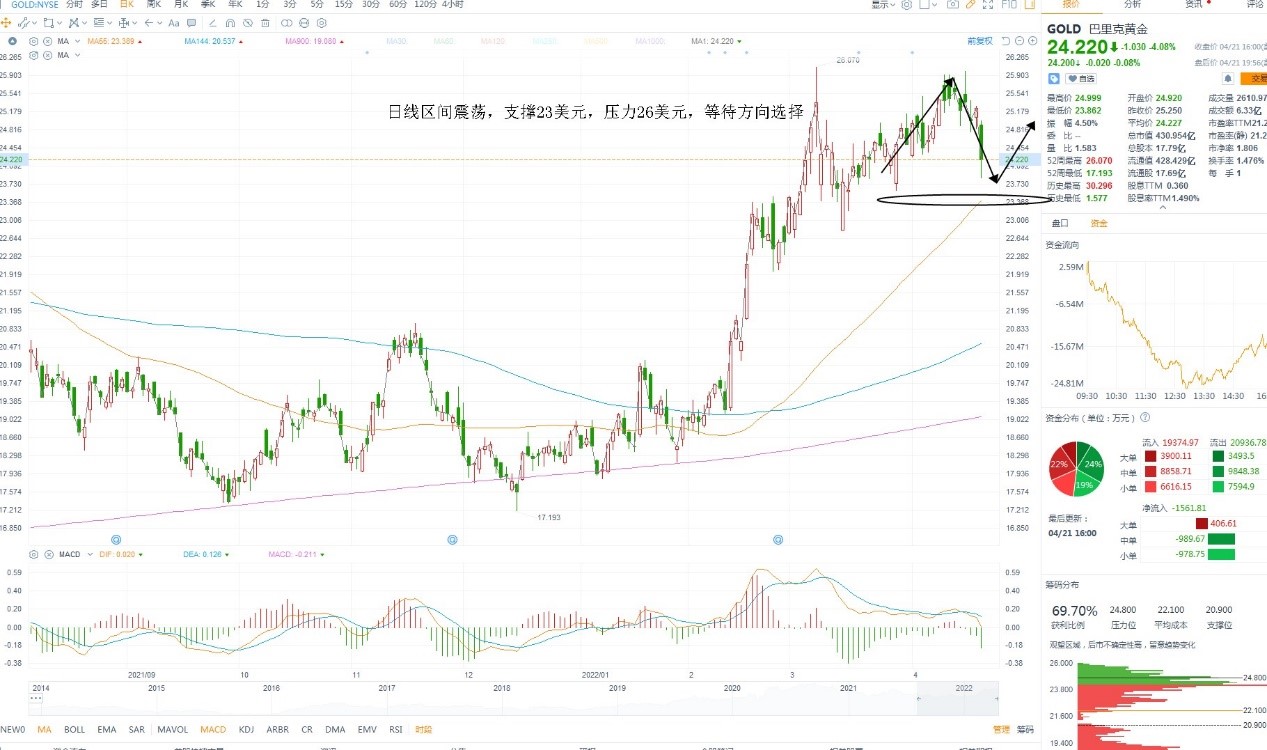1267x750 pixels.
Task: Switch to the 盘口 tab
Action: point(1058,223)
